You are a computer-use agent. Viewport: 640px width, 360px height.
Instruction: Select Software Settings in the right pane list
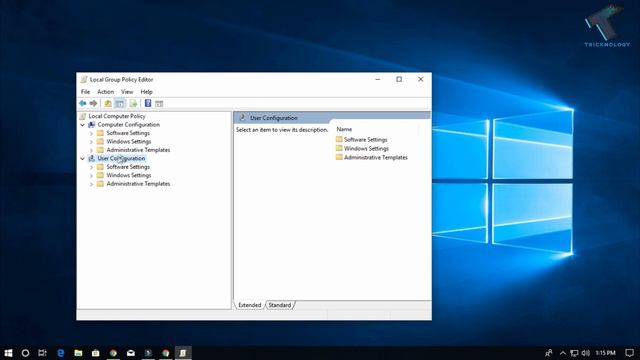pyautogui.click(x=365, y=140)
